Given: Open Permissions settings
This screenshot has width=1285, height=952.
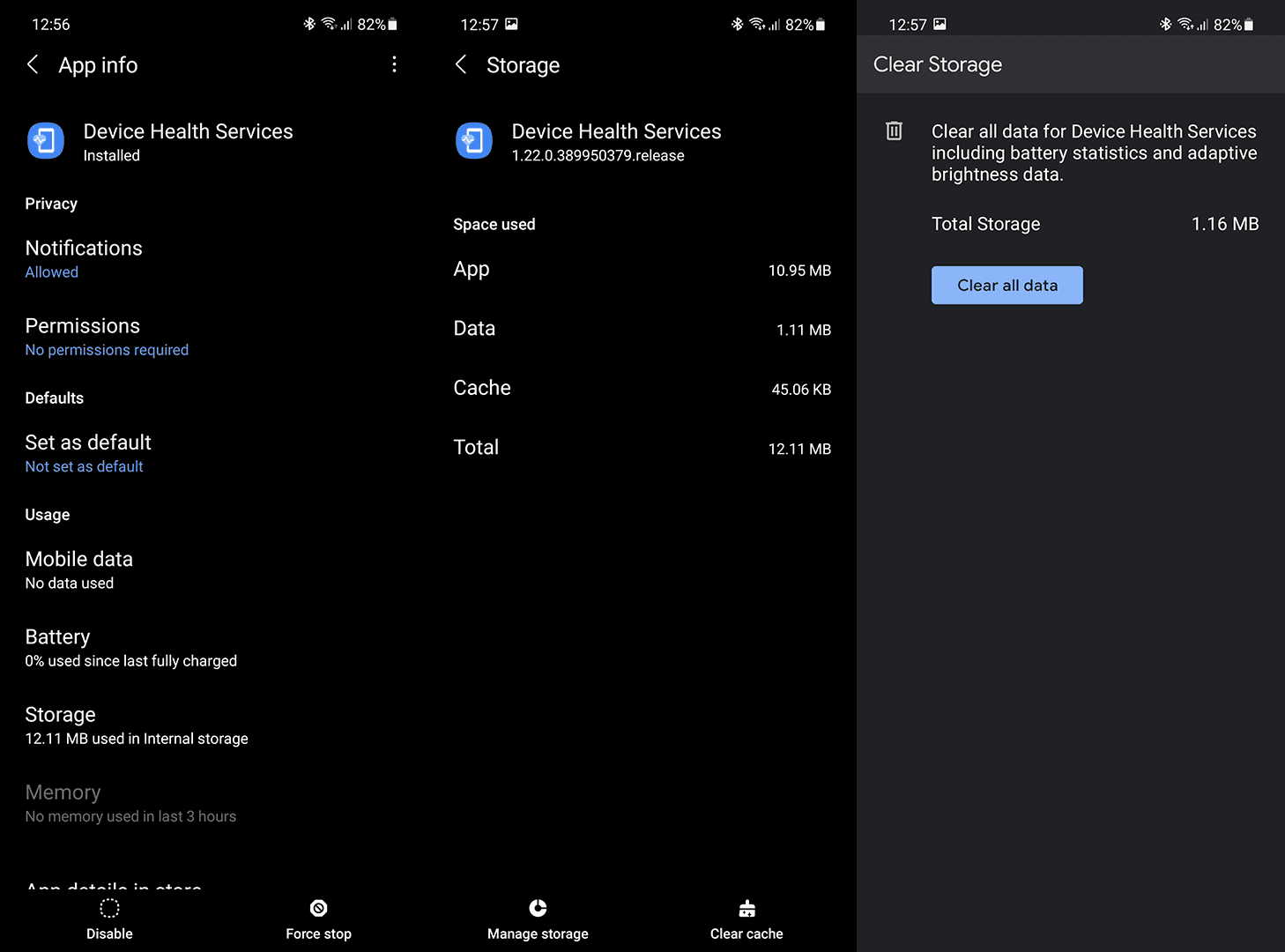Looking at the screenshot, I should pyautogui.click(x=214, y=337).
